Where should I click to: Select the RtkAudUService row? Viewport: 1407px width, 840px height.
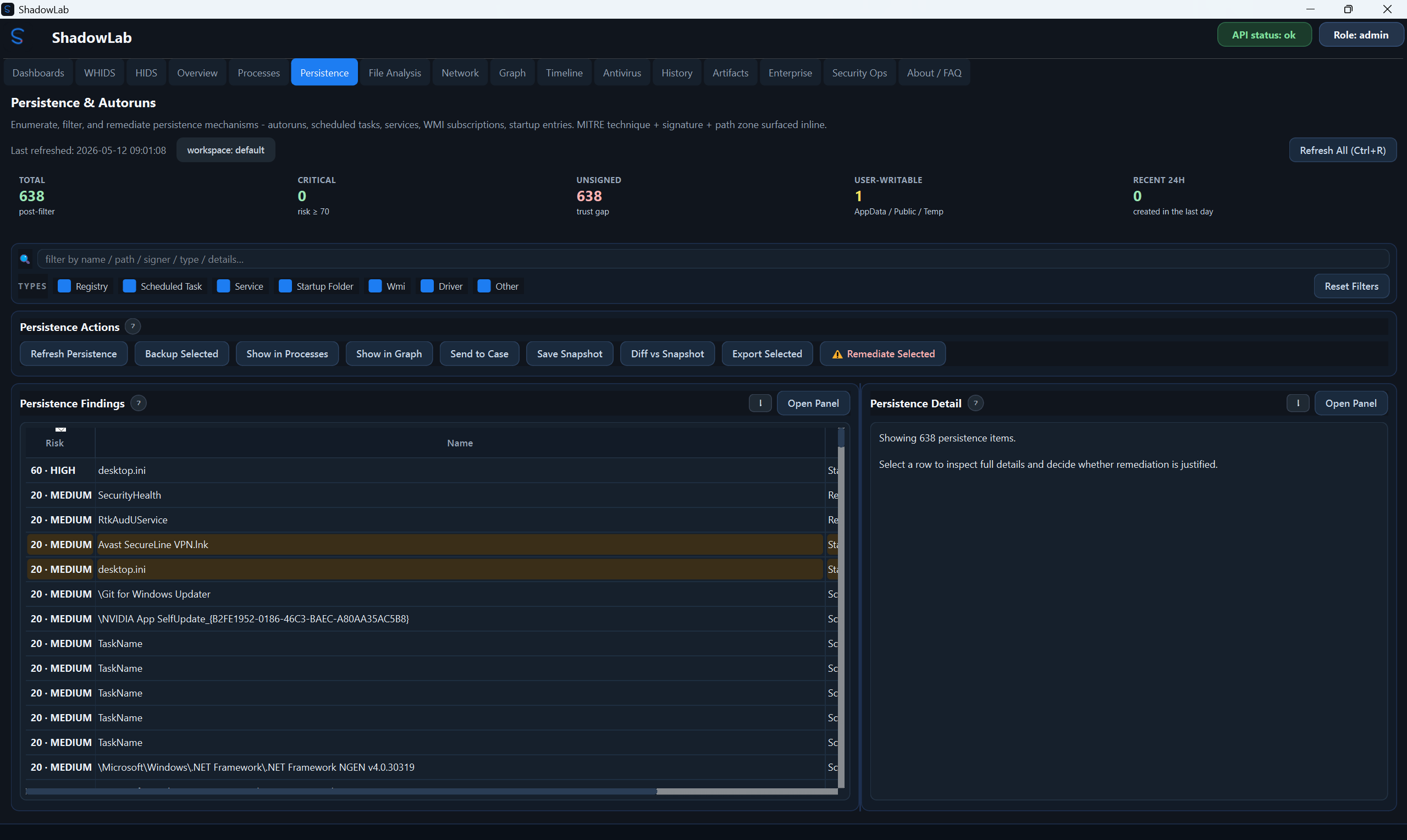tap(431, 520)
